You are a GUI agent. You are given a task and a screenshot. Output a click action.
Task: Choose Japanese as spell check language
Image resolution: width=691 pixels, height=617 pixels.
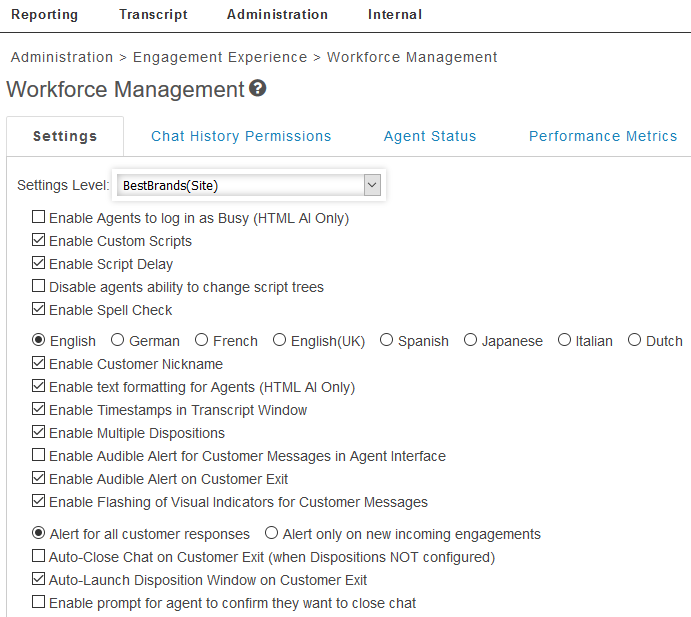pyautogui.click(x=471, y=340)
